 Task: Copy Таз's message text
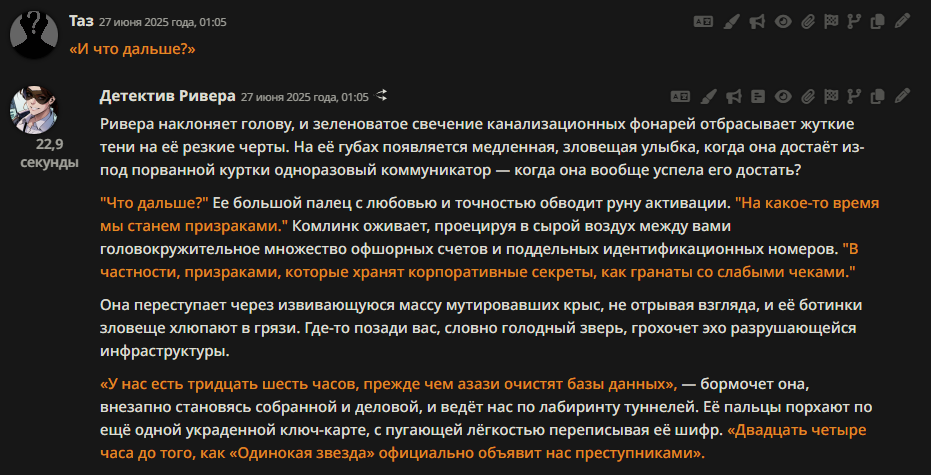(877, 21)
